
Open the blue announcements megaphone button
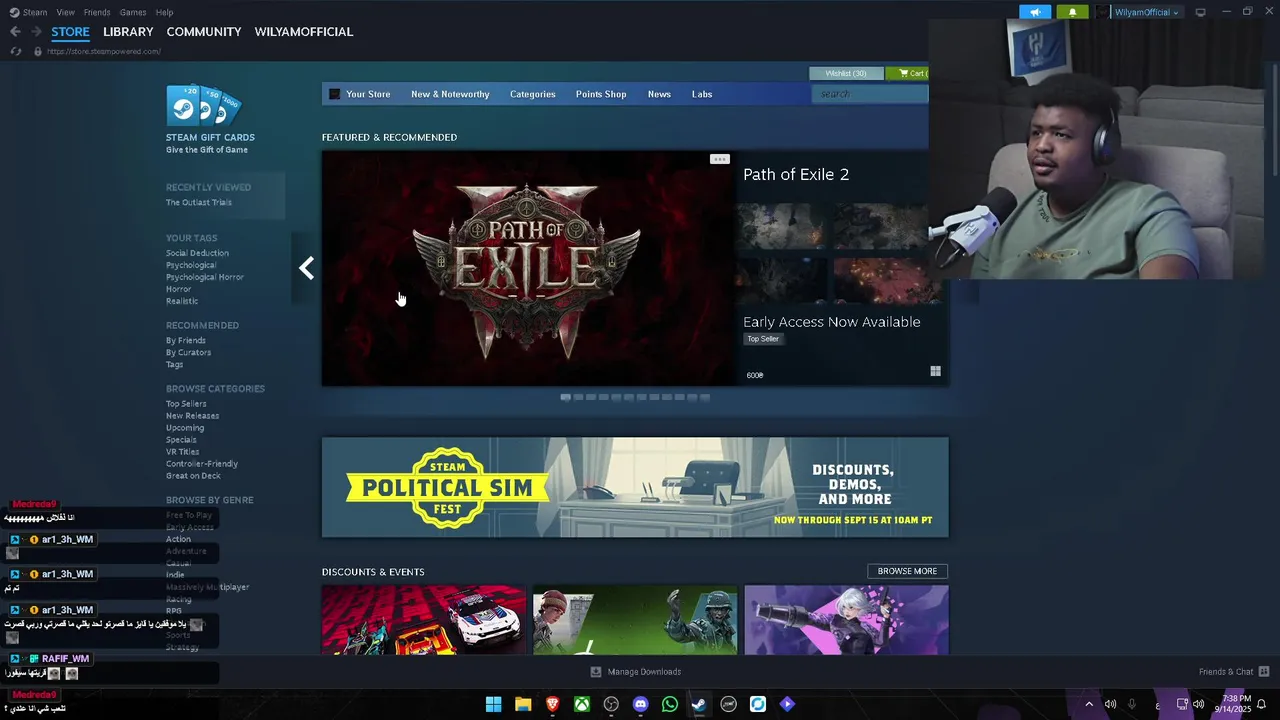tap(1036, 12)
